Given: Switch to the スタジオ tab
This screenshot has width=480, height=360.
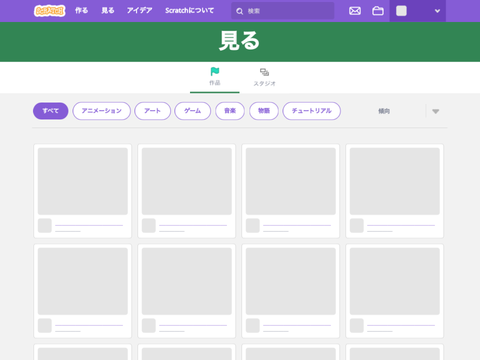Looking at the screenshot, I should point(264,77).
